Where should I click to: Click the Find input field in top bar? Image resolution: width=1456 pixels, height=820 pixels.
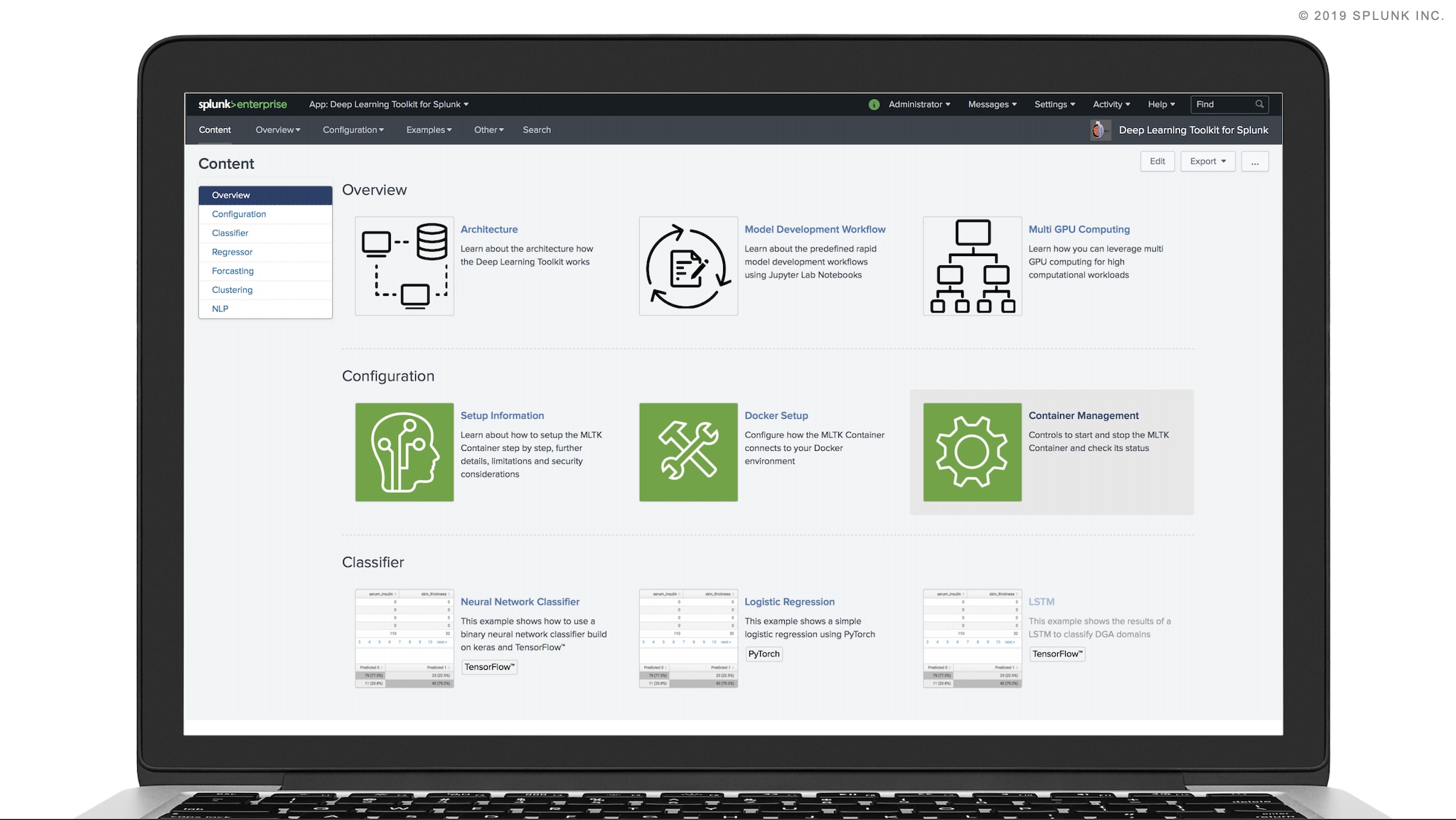1225,104
